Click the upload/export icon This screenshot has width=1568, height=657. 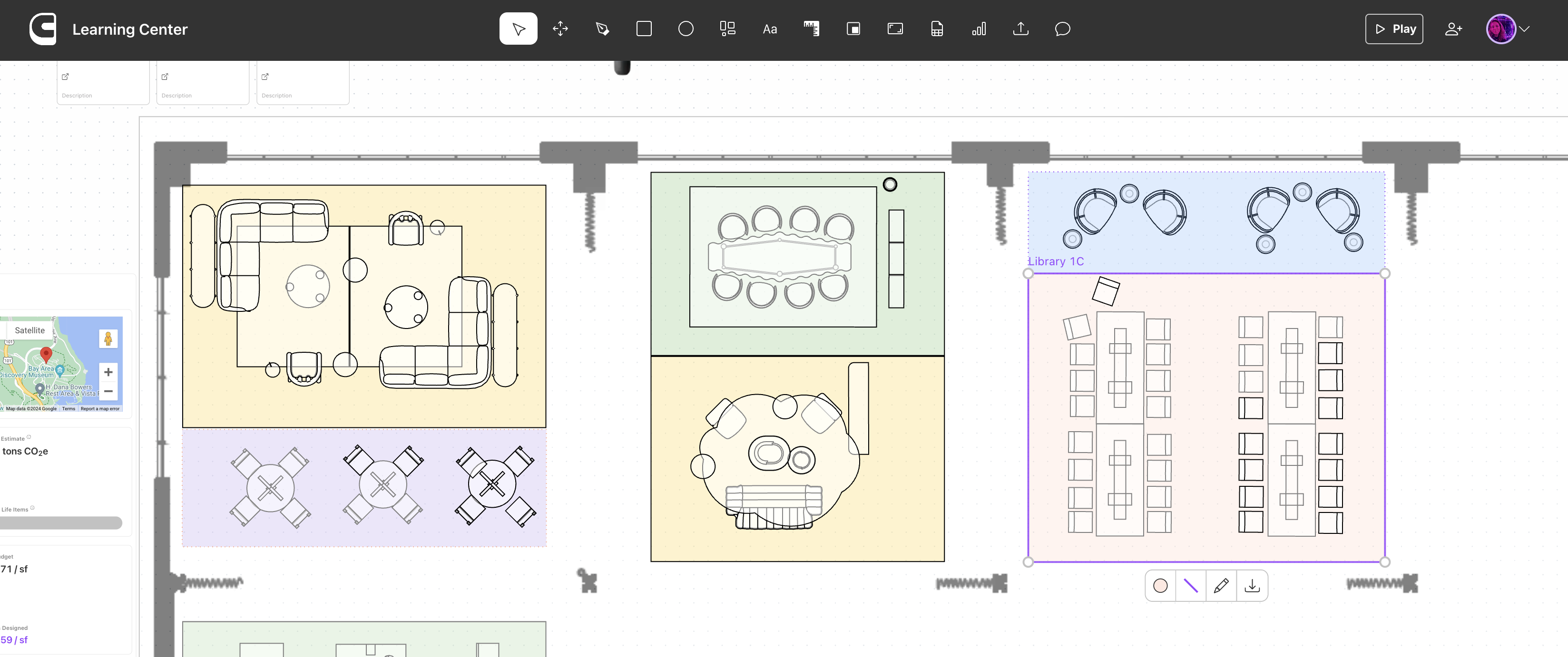click(x=1021, y=29)
